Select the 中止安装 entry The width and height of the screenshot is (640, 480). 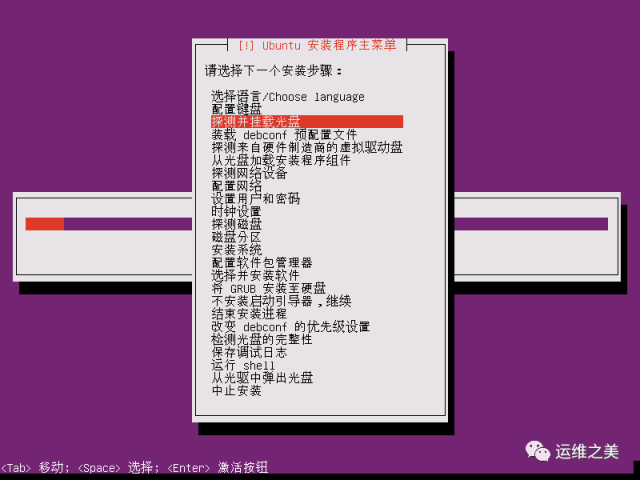click(x=236, y=391)
